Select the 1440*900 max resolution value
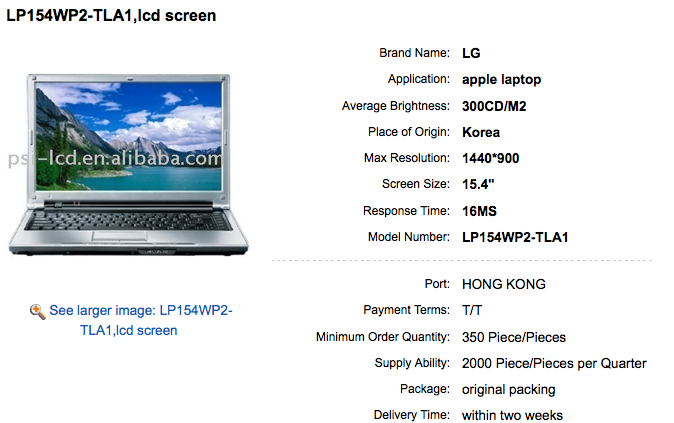The image size is (674, 423). tap(490, 159)
